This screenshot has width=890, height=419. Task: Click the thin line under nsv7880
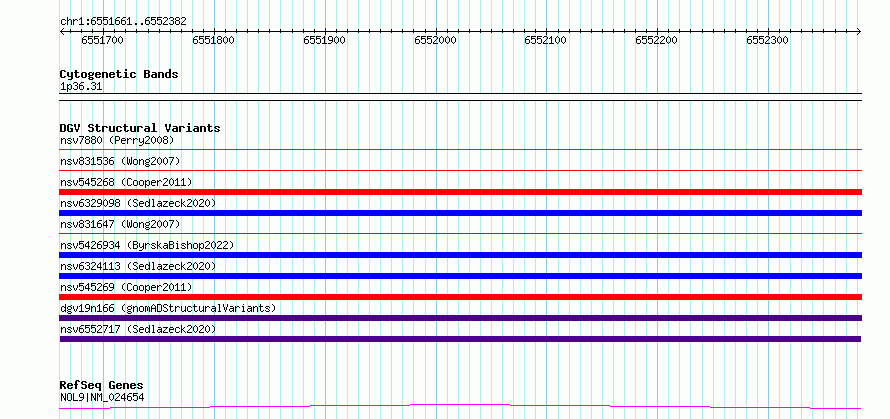tap(460, 149)
